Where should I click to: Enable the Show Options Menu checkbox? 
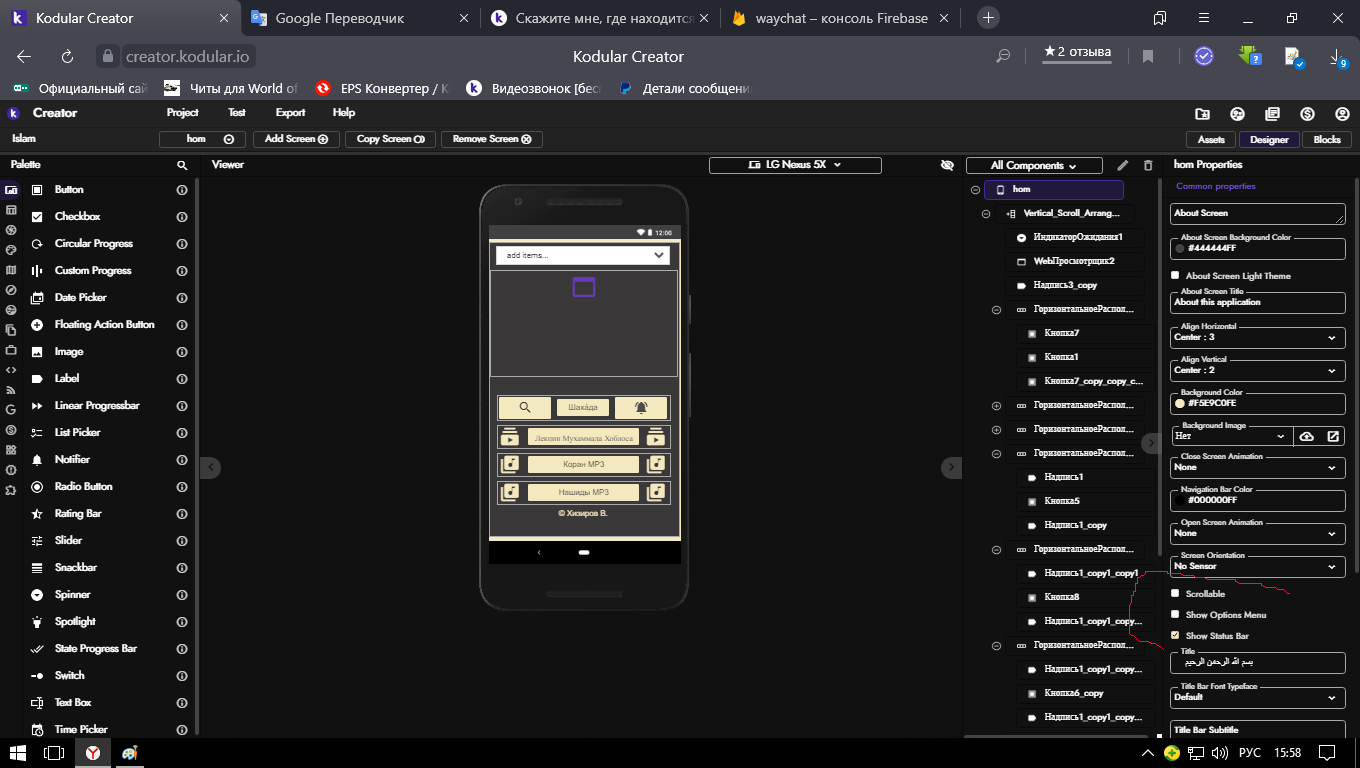coord(1176,614)
